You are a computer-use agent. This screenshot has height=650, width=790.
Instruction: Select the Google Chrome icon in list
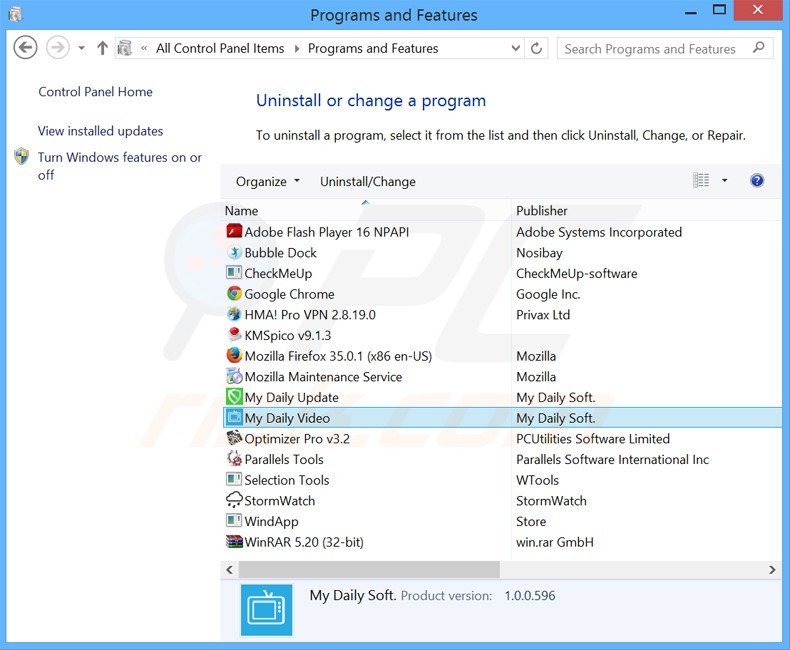[x=234, y=294]
